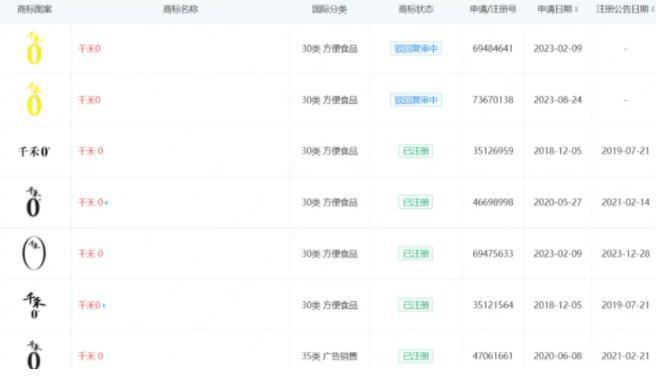This screenshot has width=656, height=391.
Task: View the calligraphy logo for 35121564
Action: coord(34,305)
